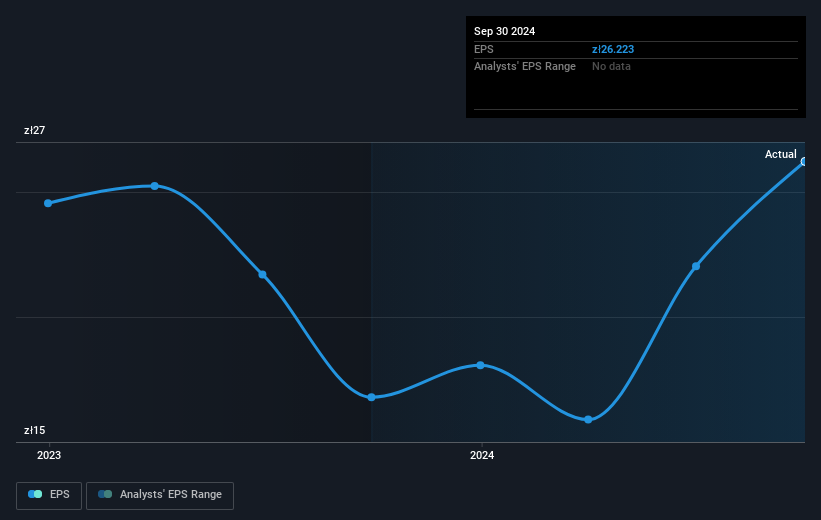
Task: Select the EPS point before the Actual marker
Action: click(x=696, y=267)
